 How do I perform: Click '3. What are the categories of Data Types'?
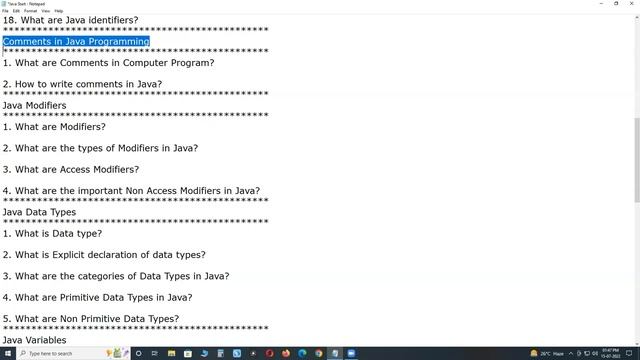click(116, 276)
